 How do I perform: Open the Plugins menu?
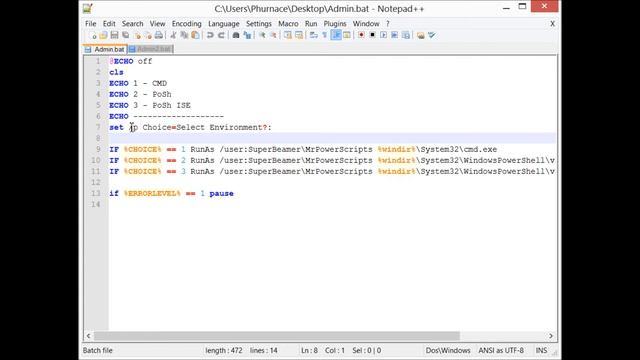pos(335,24)
